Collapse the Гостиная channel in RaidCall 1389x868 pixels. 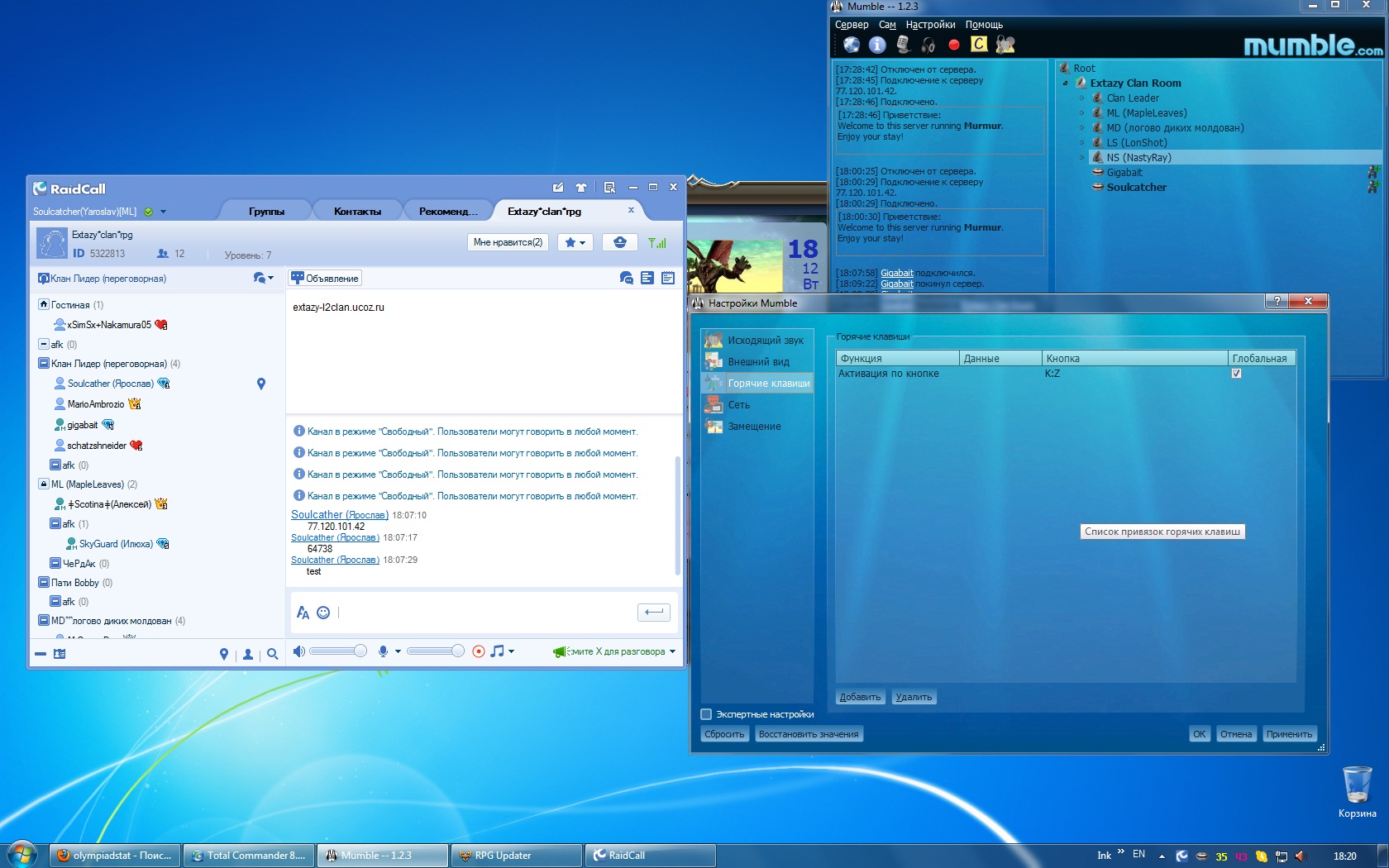(x=44, y=304)
